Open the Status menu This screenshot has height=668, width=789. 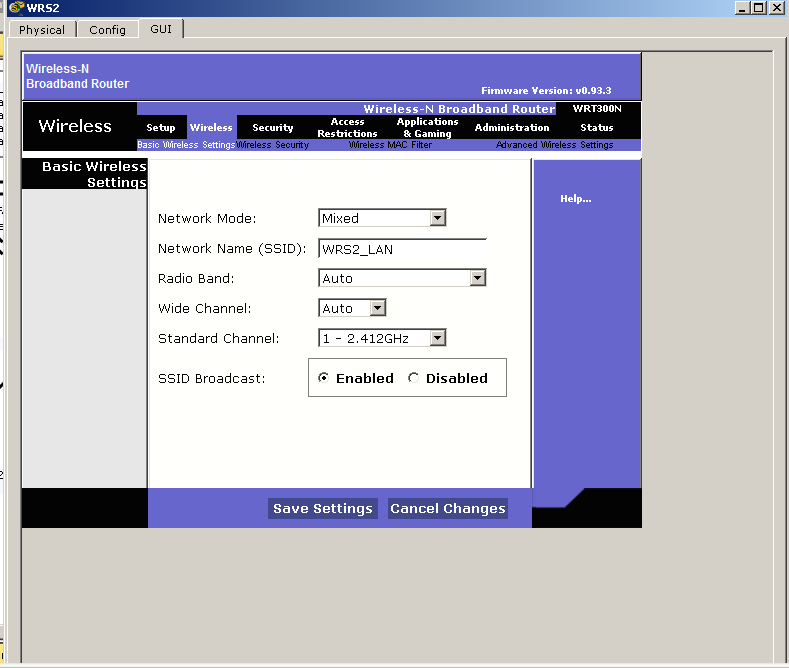pyautogui.click(x=597, y=128)
